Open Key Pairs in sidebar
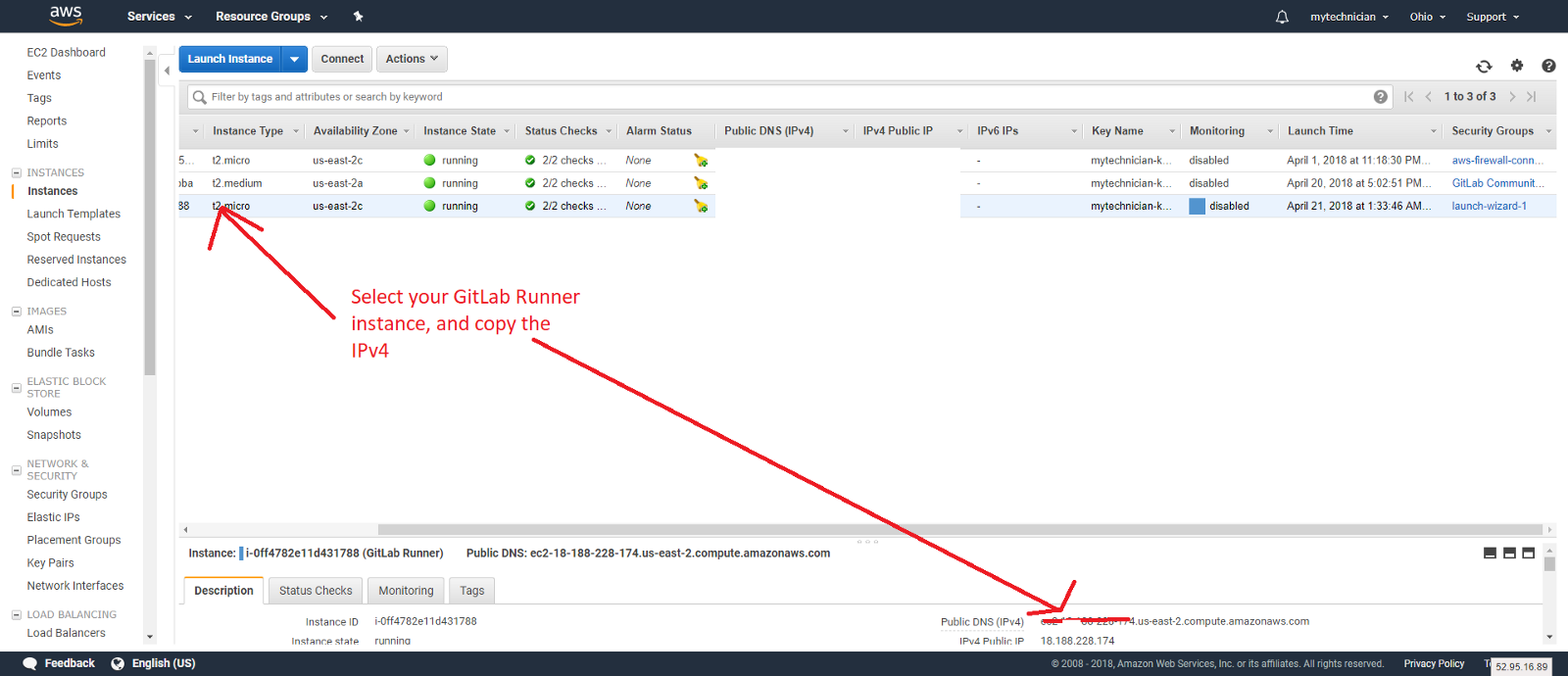The image size is (1568, 676). [51, 563]
